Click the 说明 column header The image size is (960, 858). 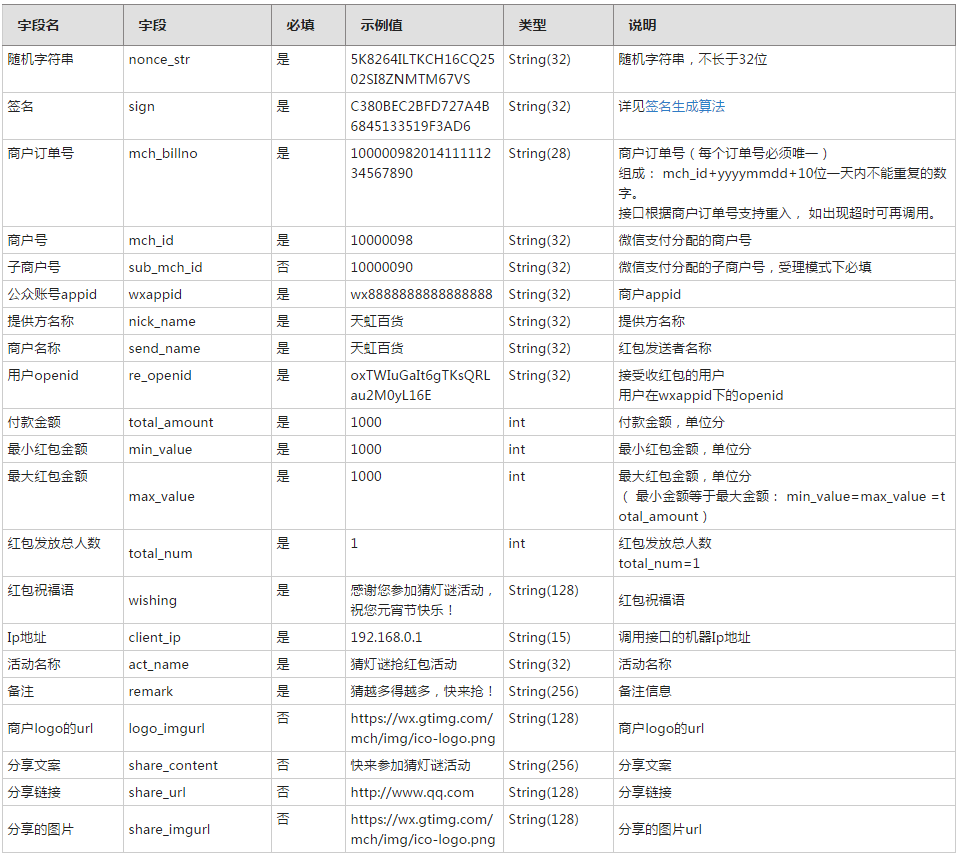pyautogui.click(x=642, y=25)
